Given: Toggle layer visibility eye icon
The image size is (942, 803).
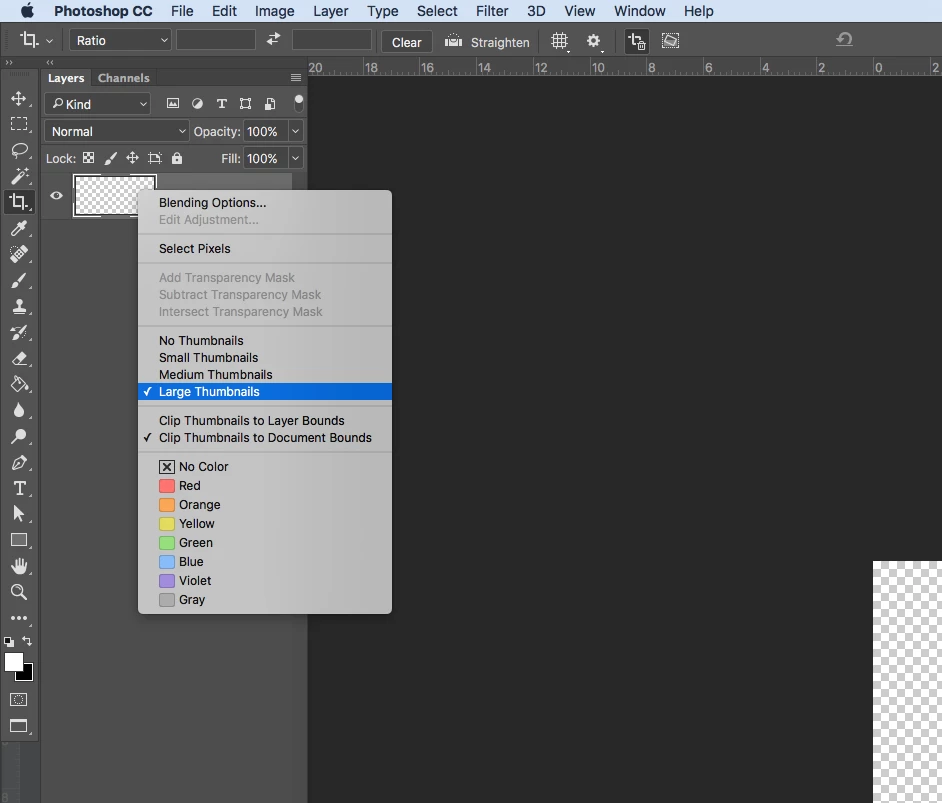Looking at the screenshot, I should (x=56, y=196).
